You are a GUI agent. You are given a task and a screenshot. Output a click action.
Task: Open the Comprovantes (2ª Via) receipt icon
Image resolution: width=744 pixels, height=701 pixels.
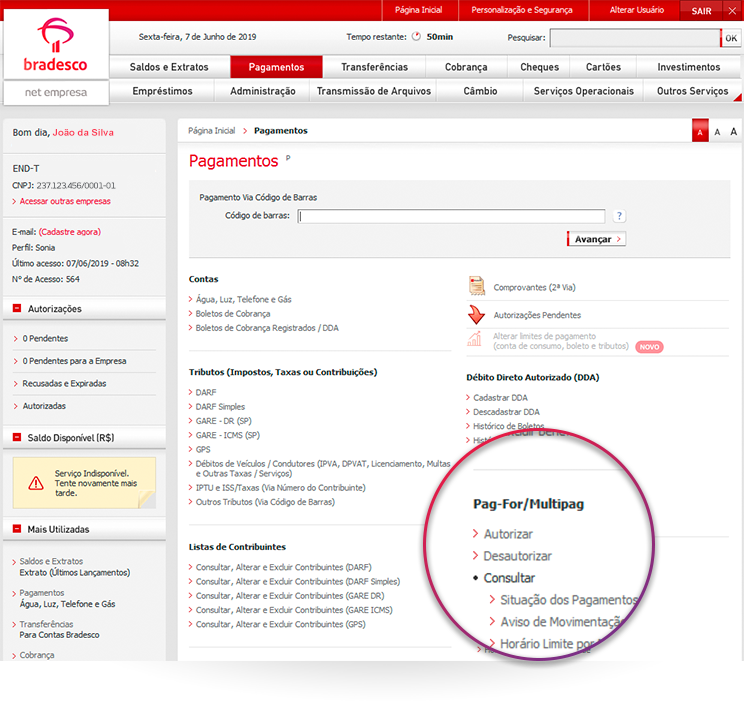pos(476,286)
